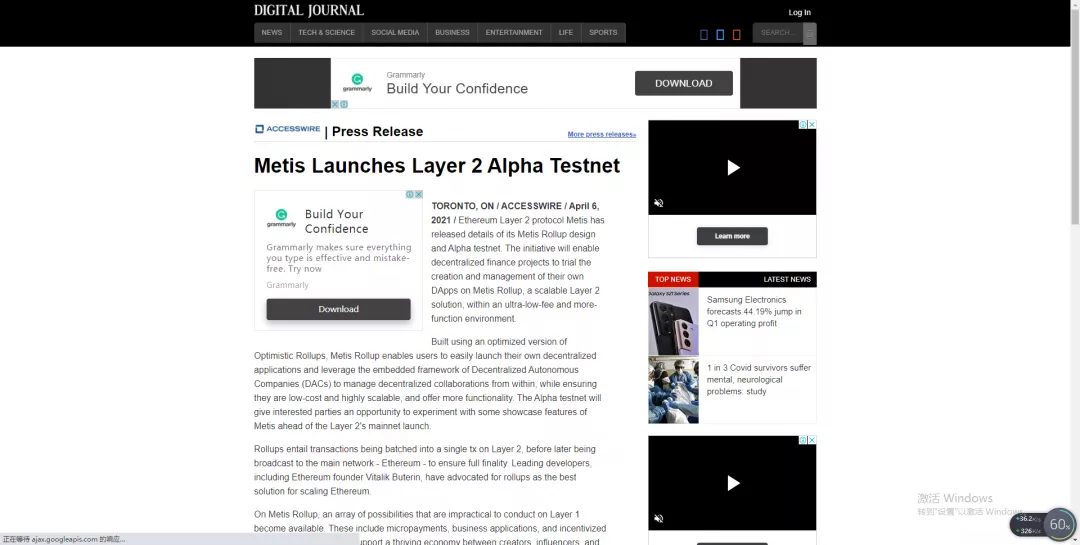The height and width of the screenshot is (545, 1080).
Task: Click ad info icon on in-article Grammarly ad
Action: pos(410,194)
